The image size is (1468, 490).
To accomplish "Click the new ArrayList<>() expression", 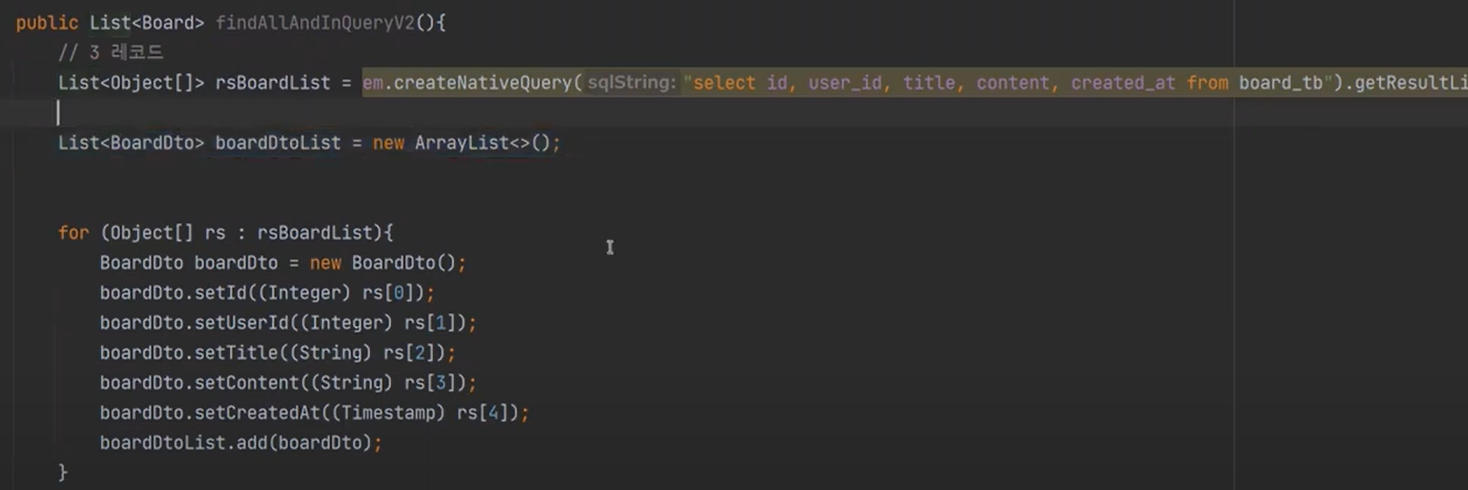I will [x=462, y=143].
